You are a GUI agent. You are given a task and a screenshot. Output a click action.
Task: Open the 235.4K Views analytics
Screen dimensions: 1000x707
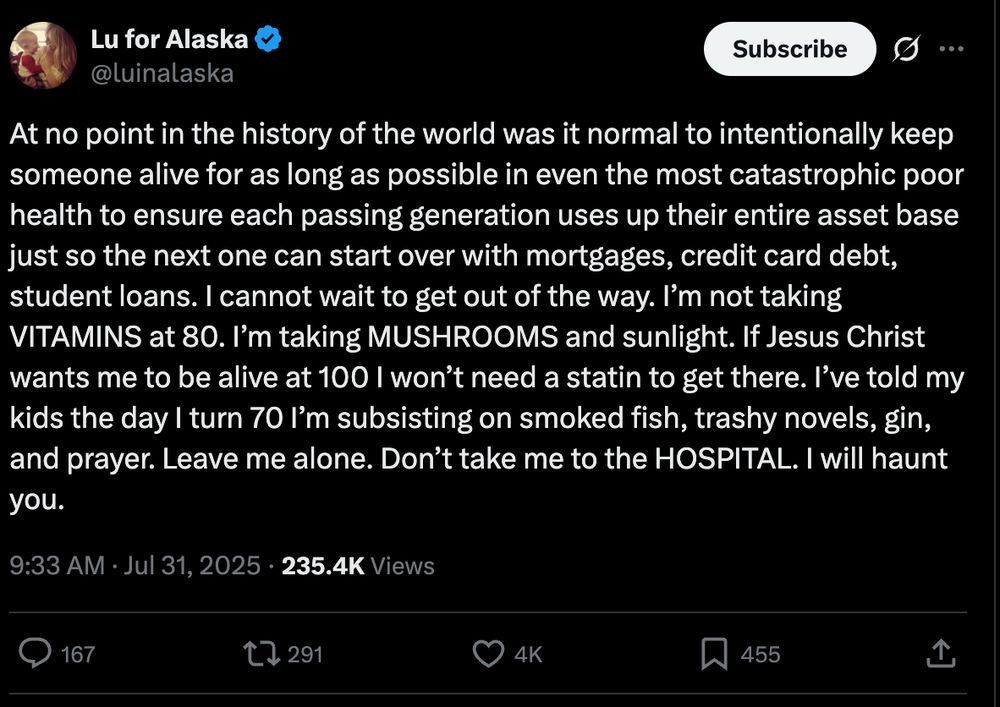click(x=358, y=565)
